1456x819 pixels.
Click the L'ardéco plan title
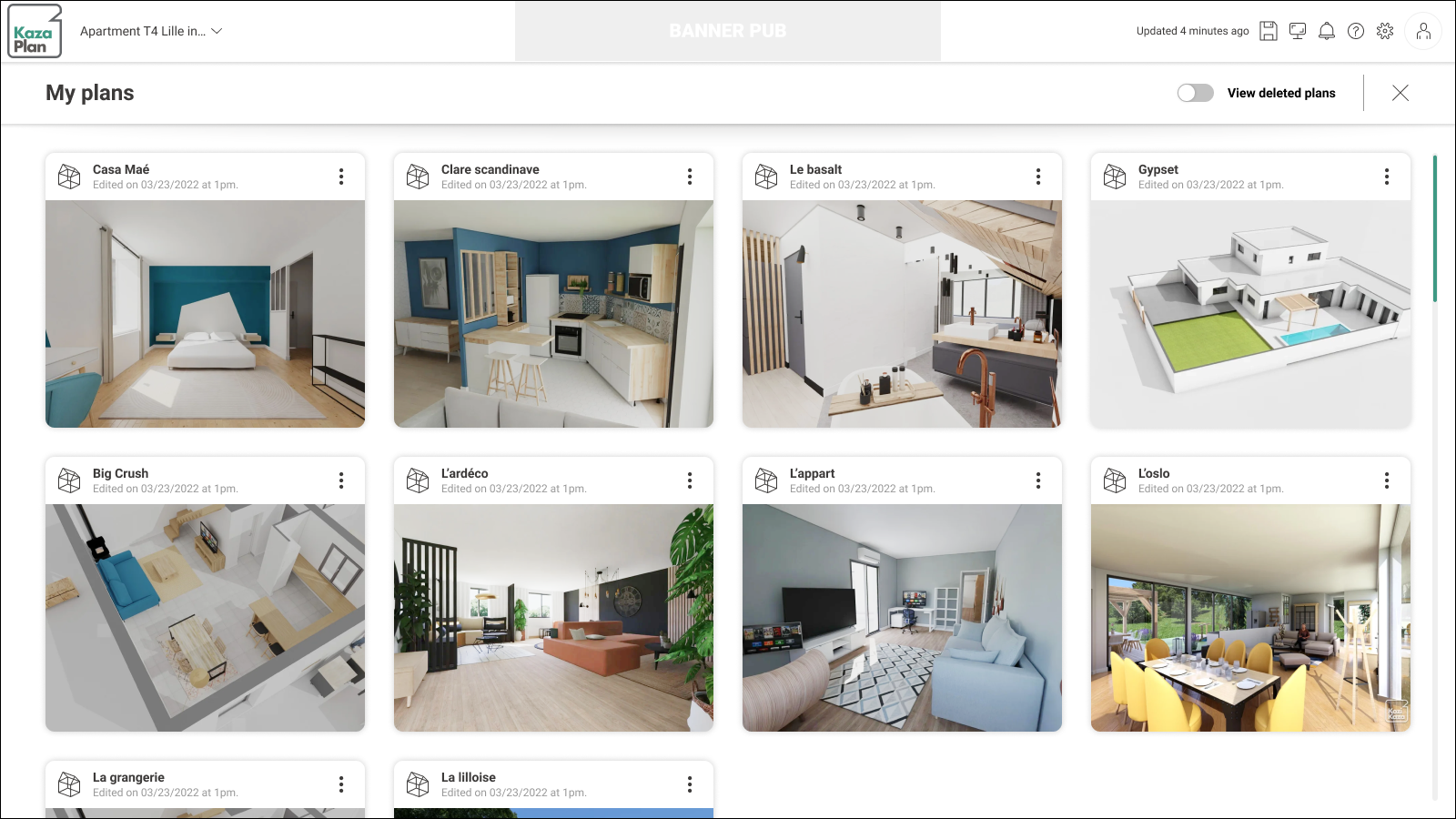[x=465, y=473]
